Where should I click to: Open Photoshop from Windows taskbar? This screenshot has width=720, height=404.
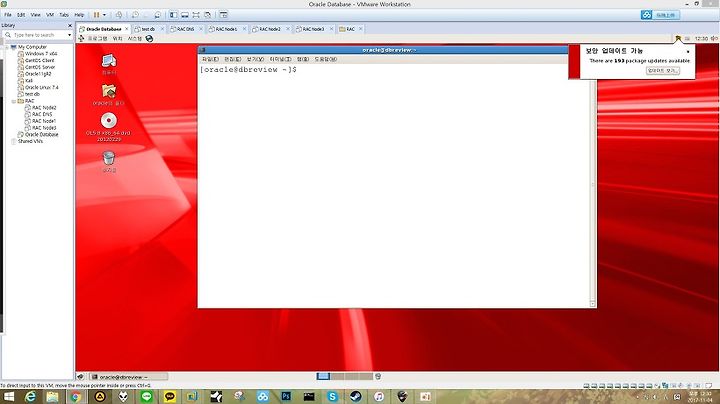click(x=286, y=396)
